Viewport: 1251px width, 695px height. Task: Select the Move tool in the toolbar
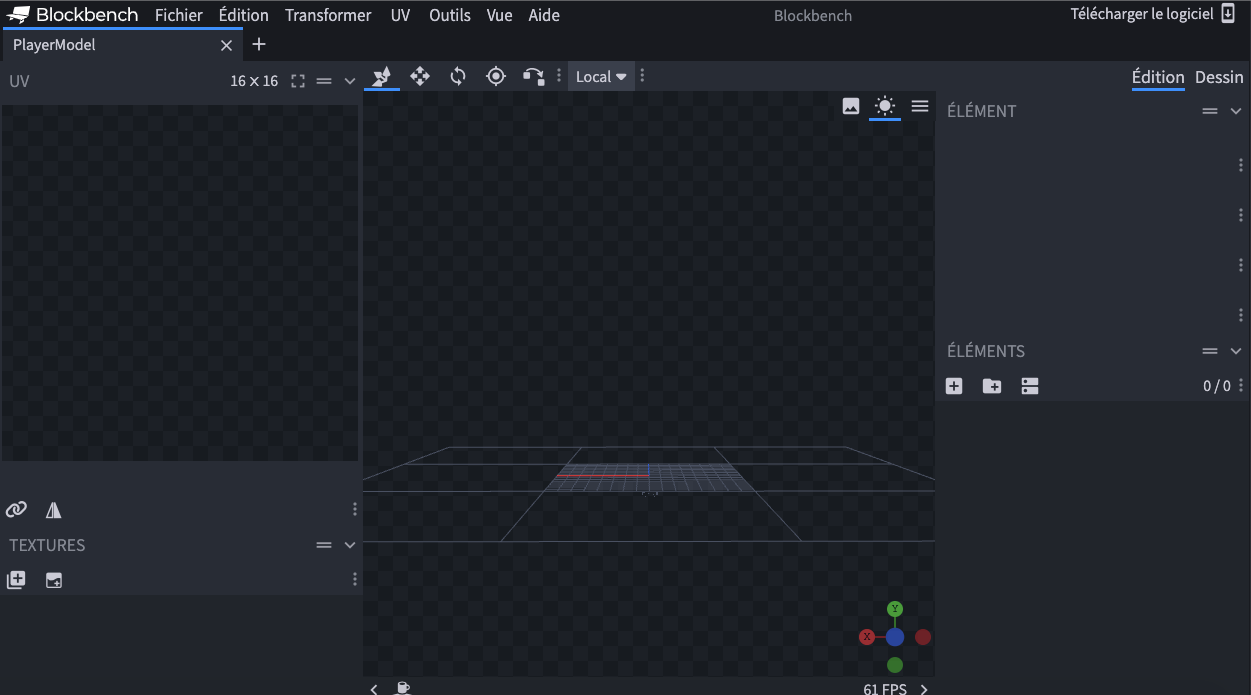pos(420,76)
